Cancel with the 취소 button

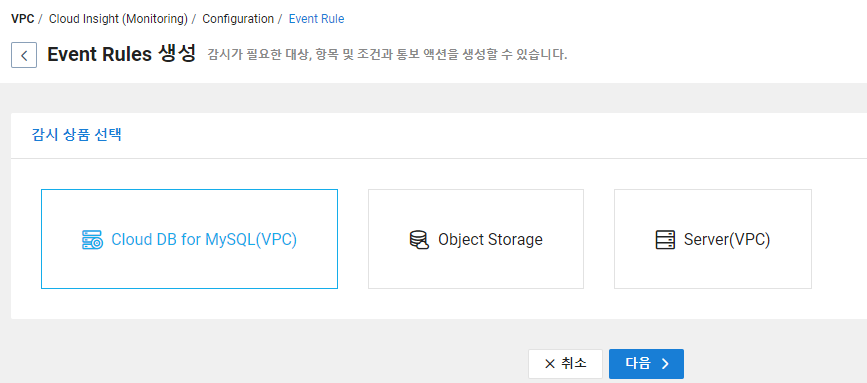565,364
